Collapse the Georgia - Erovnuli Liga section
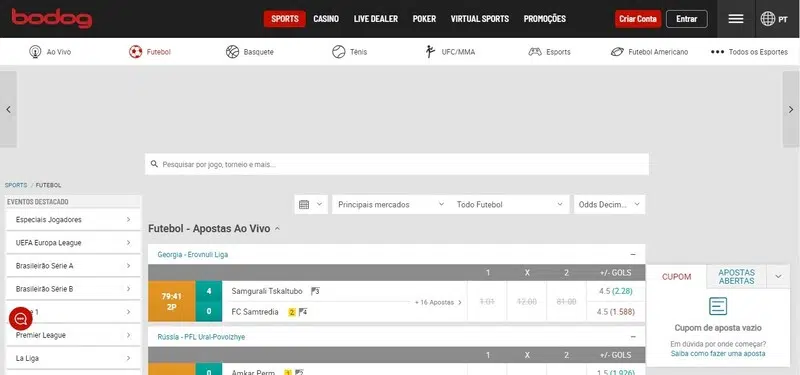Viewport: 800px width, 375px height. pos(633,254)
